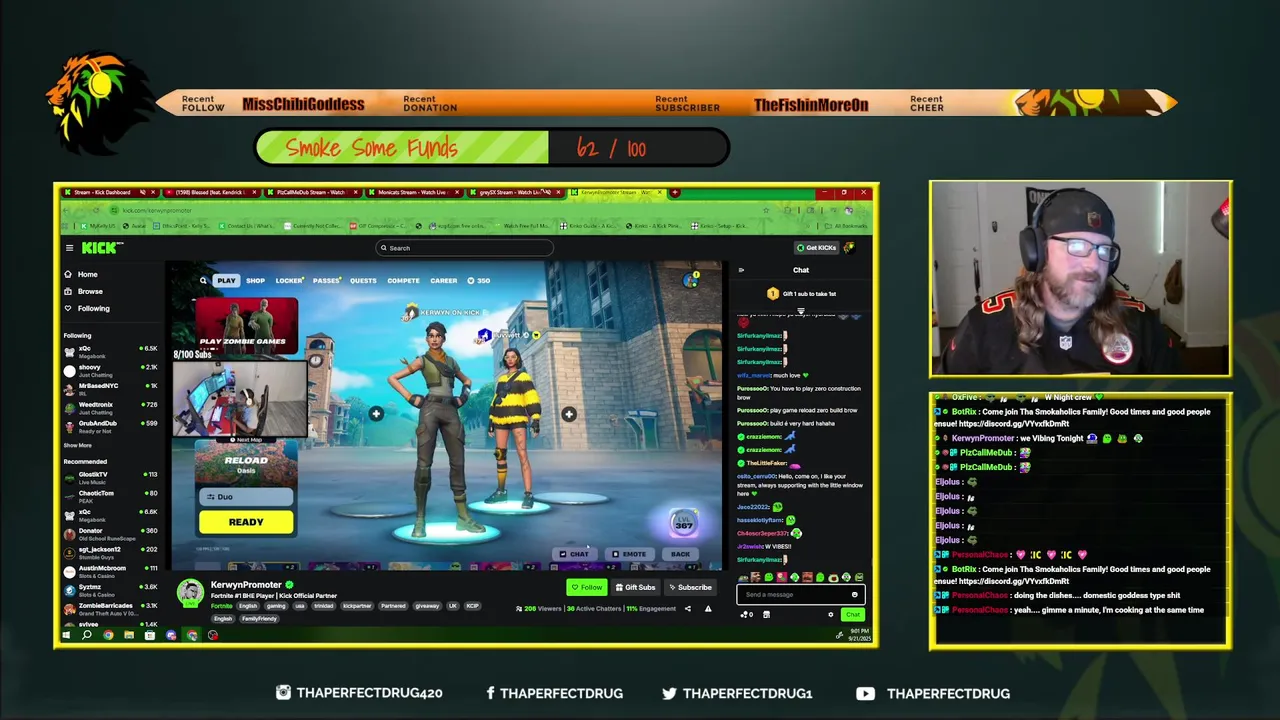Click the green KICK logo
1280x720 pixels.
tap(101, 248)
